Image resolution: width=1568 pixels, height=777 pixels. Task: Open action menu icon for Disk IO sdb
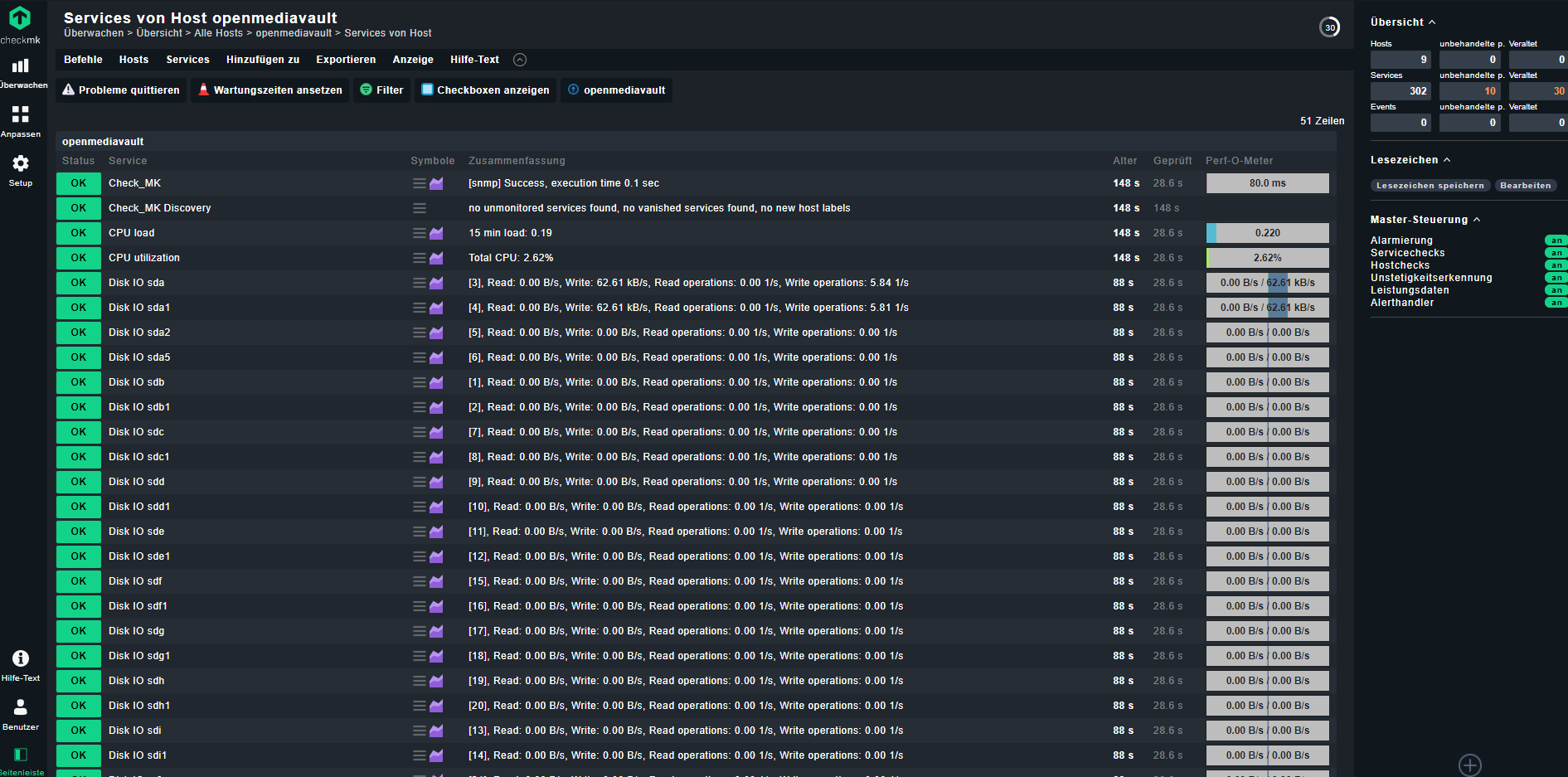coord(420,382)
